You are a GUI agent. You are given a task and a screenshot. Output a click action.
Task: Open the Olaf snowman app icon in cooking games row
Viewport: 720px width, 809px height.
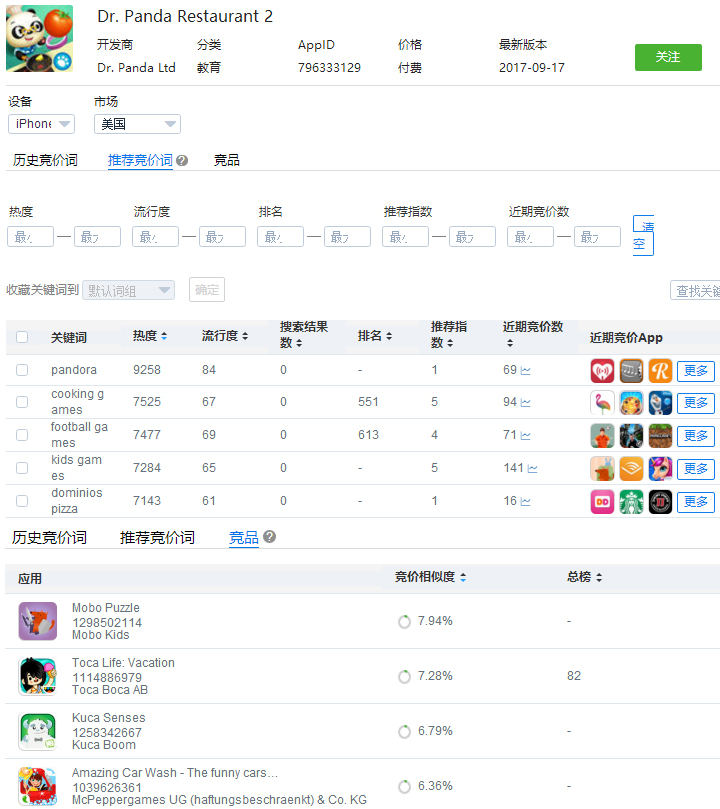coord(660,402)
